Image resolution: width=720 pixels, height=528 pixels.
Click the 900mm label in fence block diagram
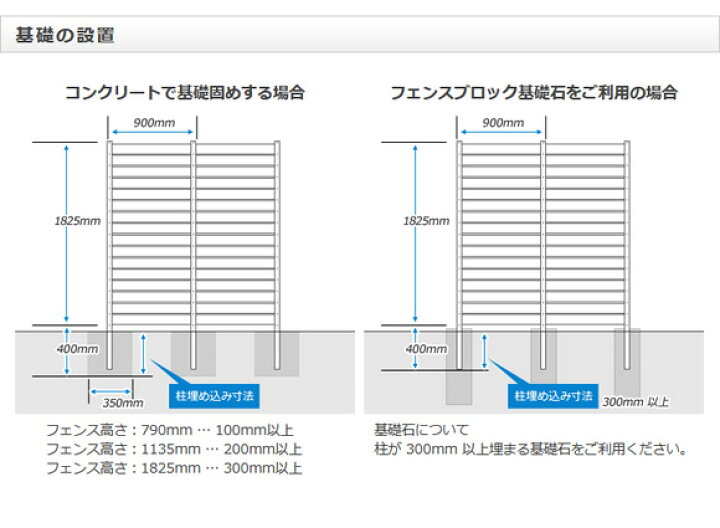pyautogui.click(x=503, y=123)
